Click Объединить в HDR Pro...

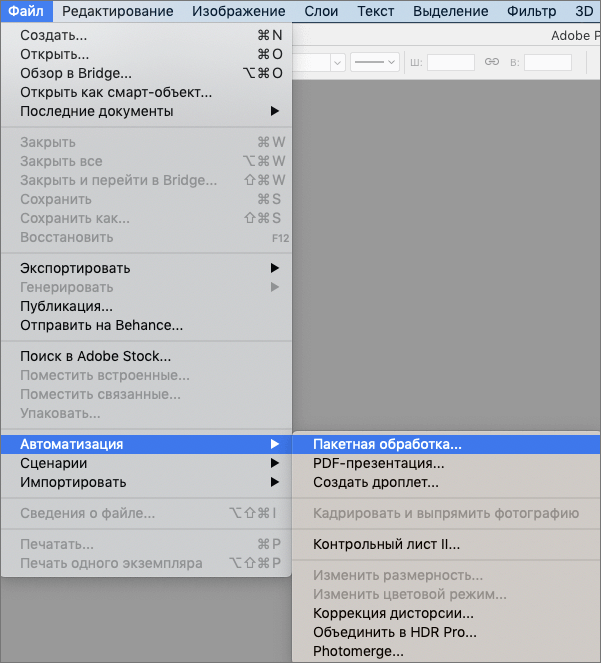[446, 632]
